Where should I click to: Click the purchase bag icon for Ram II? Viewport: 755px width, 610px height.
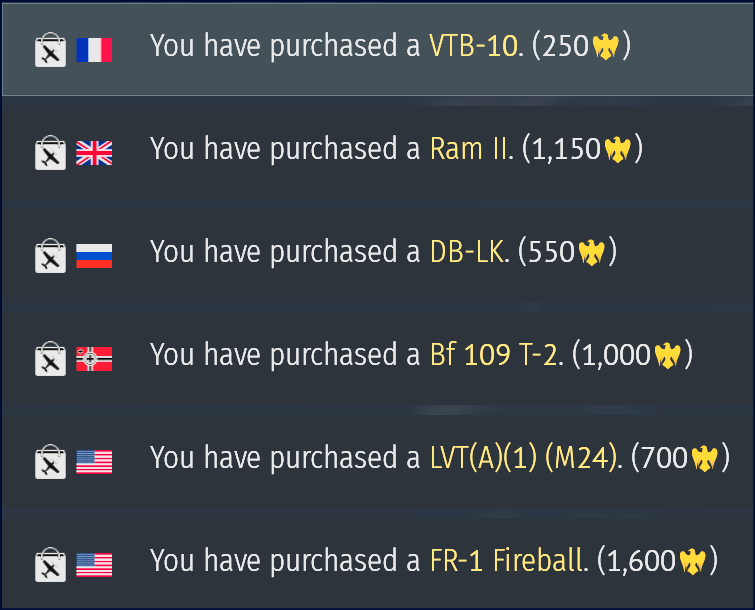point(50,153)
